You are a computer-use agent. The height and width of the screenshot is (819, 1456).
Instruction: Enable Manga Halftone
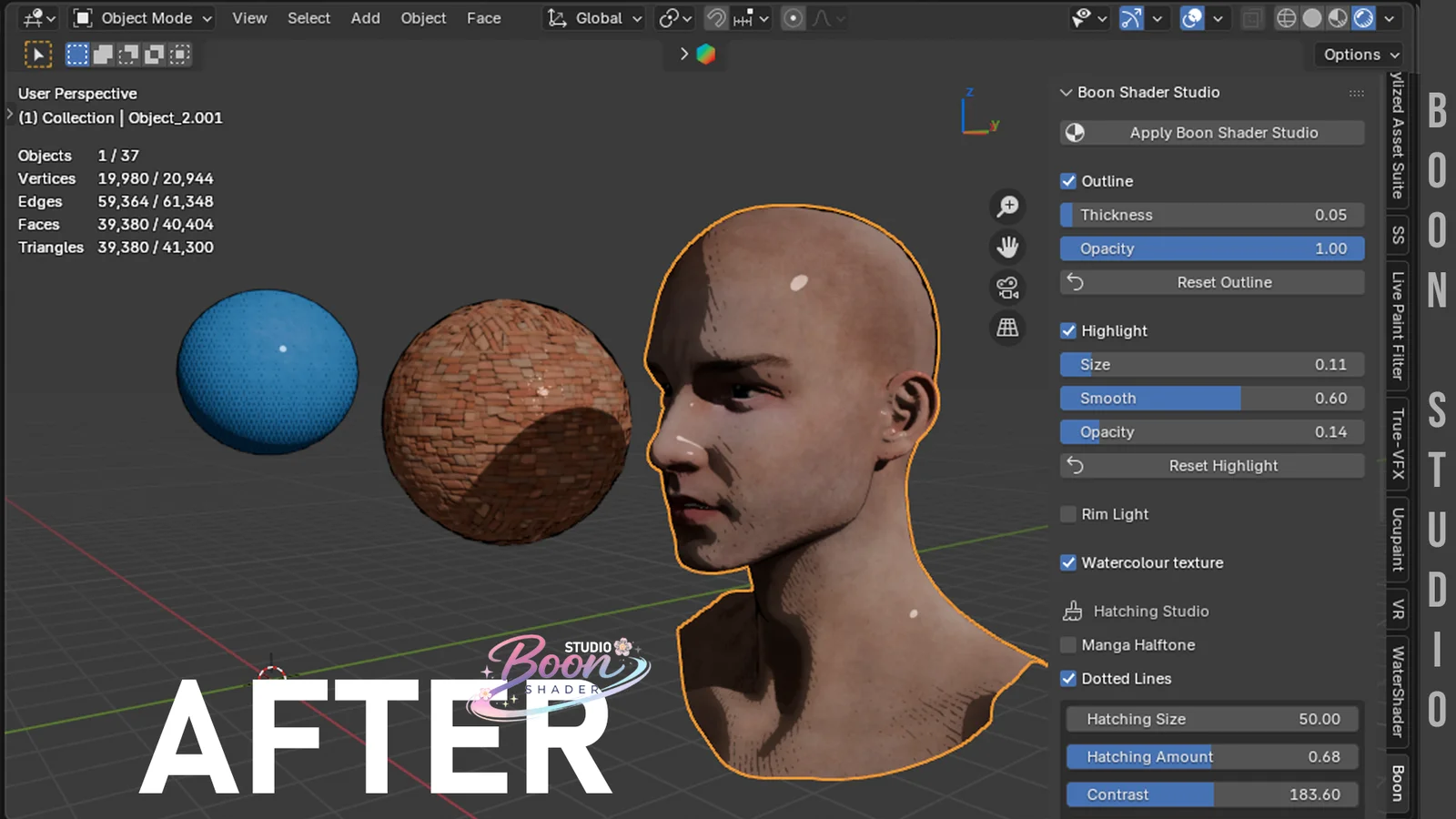tap(1067, 644)
